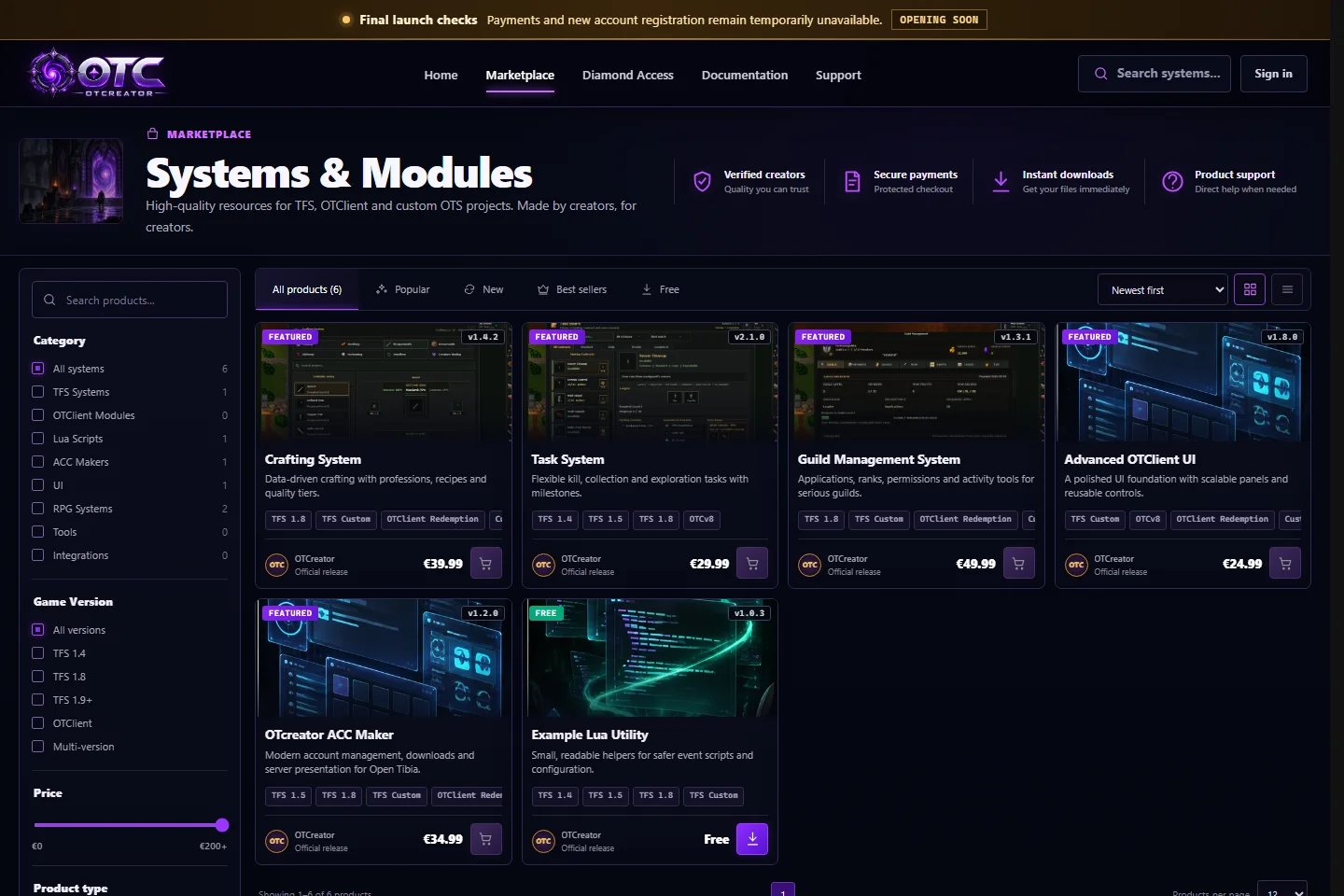Click the Secure payments document icon
The width and height of the screenshot is (1344, 896).
[x=852, y=181]
